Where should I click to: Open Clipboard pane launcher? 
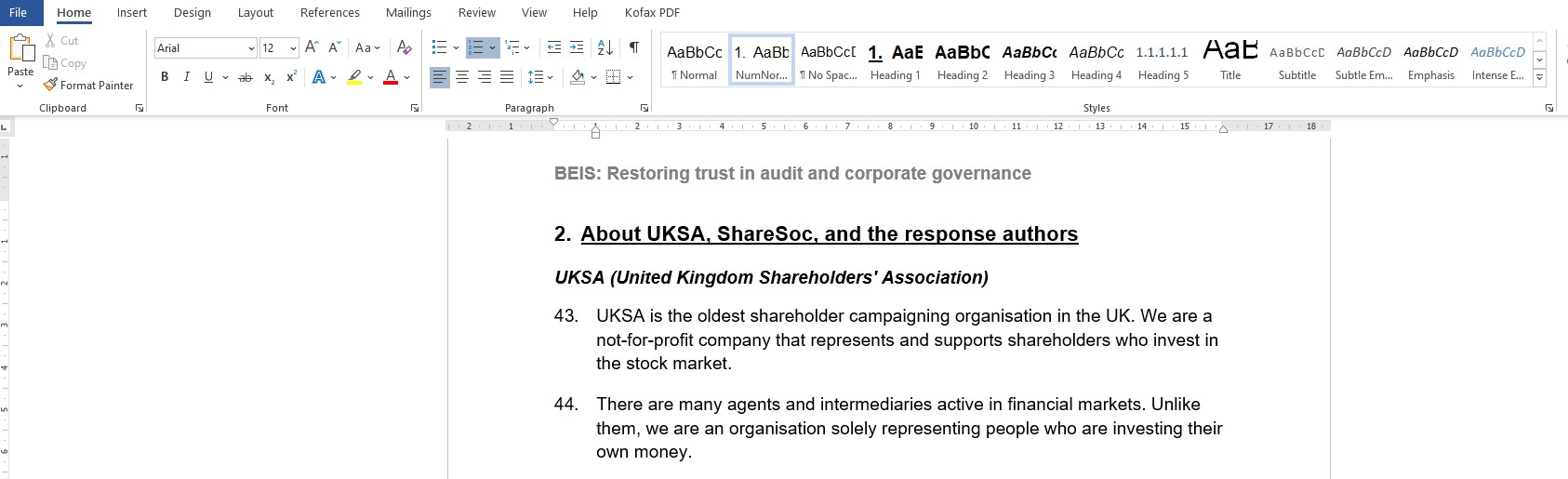tap(140, 108)
